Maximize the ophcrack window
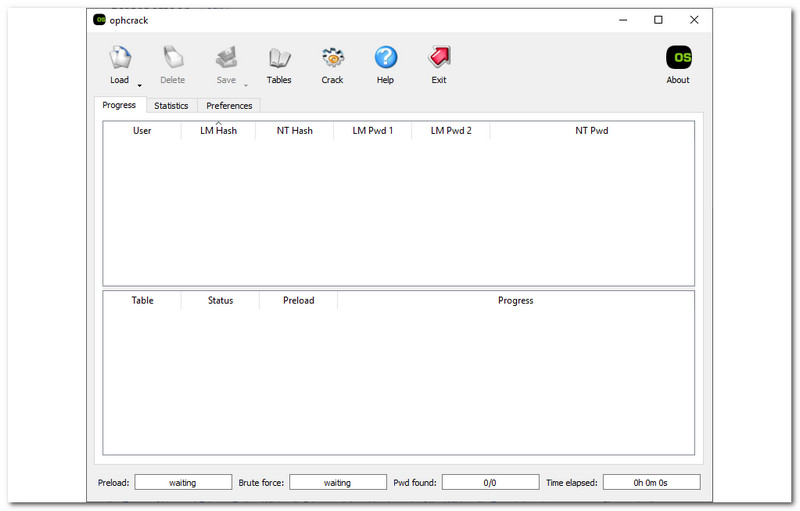This screenshot has width=800, height=511. (x=658, y=20)
